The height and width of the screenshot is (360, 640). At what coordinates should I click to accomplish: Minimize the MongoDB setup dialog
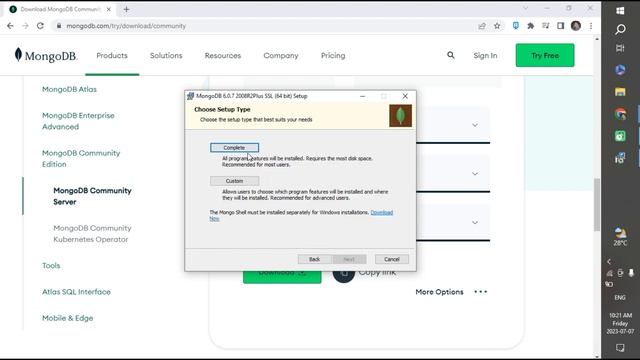[362, 96]
